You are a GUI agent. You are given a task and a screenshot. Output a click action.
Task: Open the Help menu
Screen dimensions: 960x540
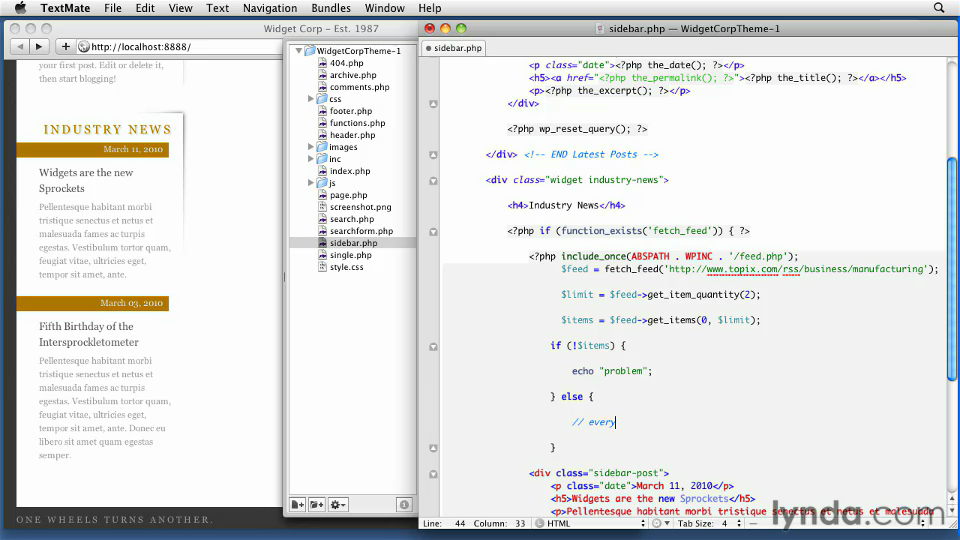[430, 8]
